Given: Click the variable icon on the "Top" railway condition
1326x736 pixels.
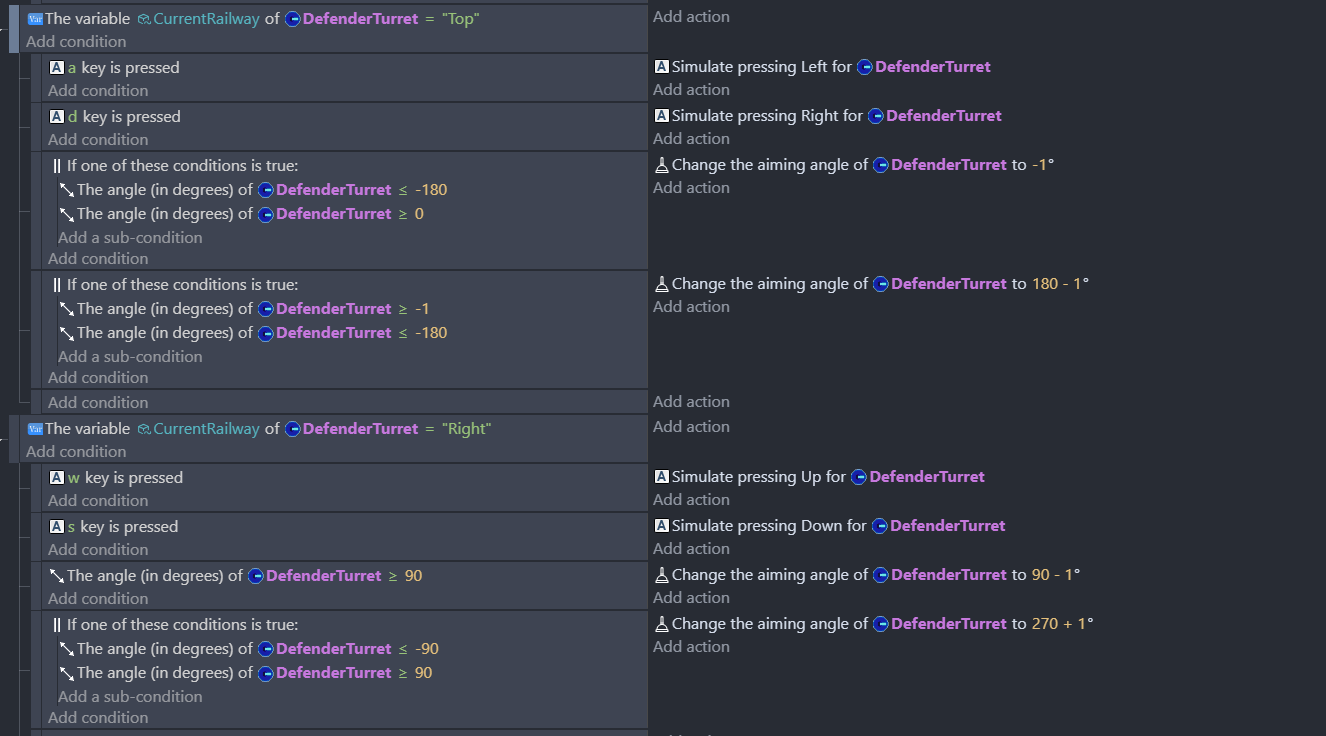Looking at the screenshot, I should click(35, 19).
